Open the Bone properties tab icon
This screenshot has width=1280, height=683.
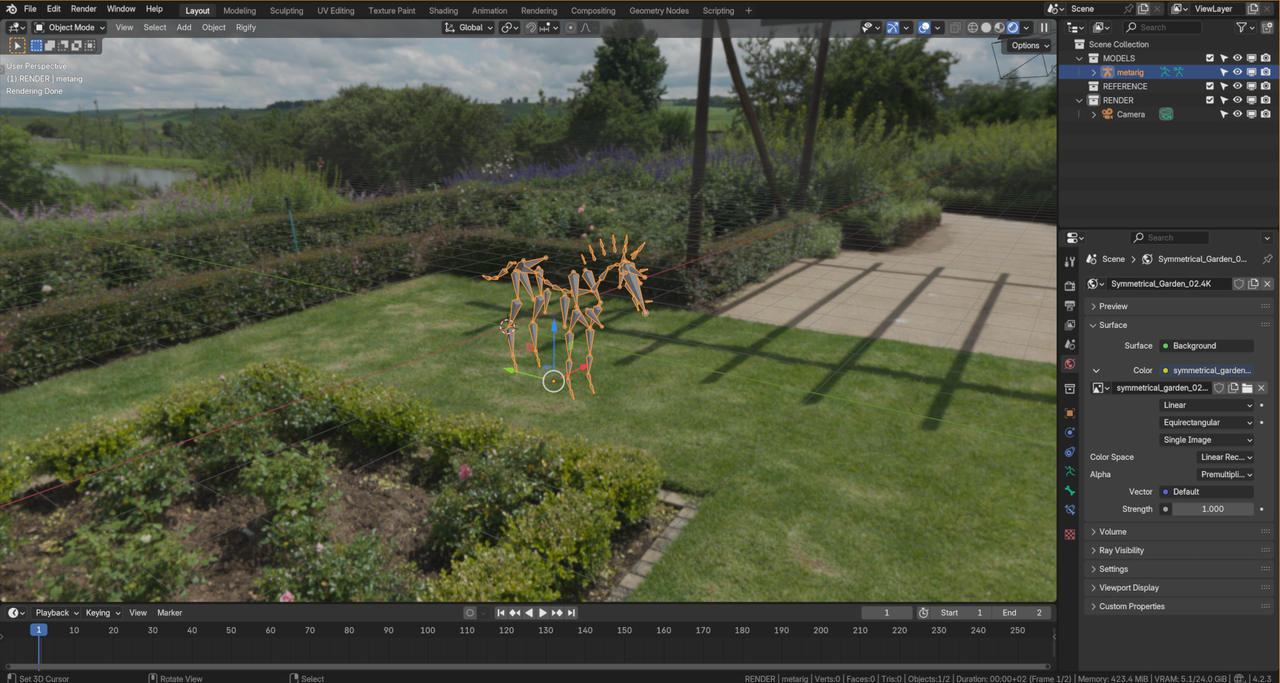click(1070, 491)
